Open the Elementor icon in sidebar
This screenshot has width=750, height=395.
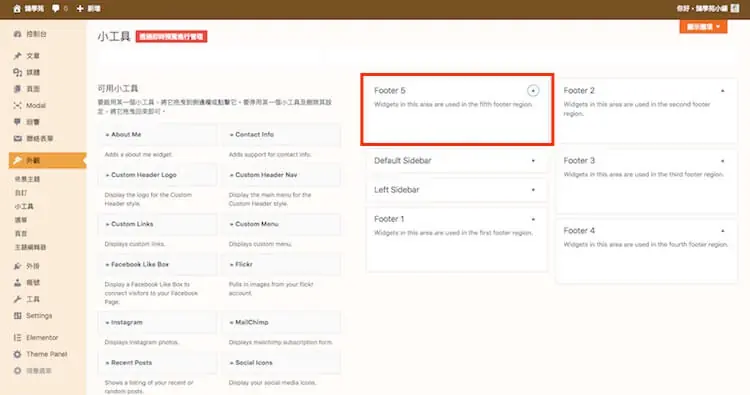point(18,338)
